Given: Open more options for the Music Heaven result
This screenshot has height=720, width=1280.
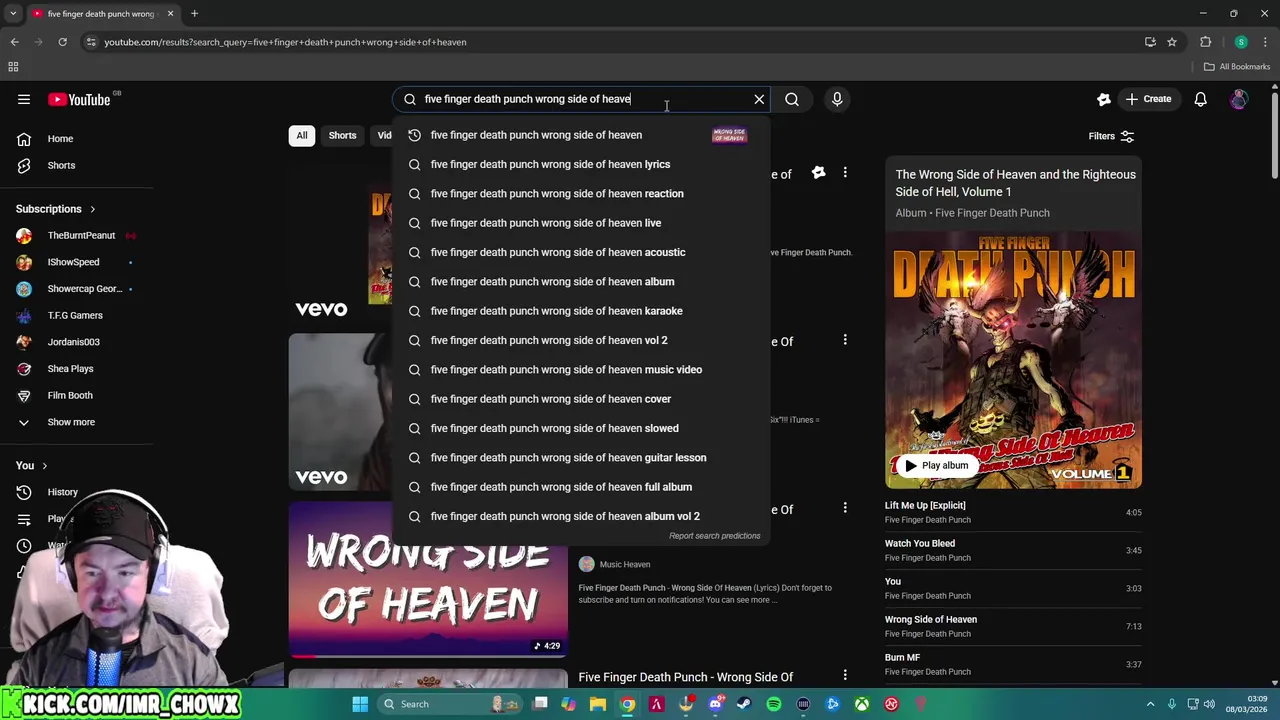Looking at the screenshot, I should 845,508.
